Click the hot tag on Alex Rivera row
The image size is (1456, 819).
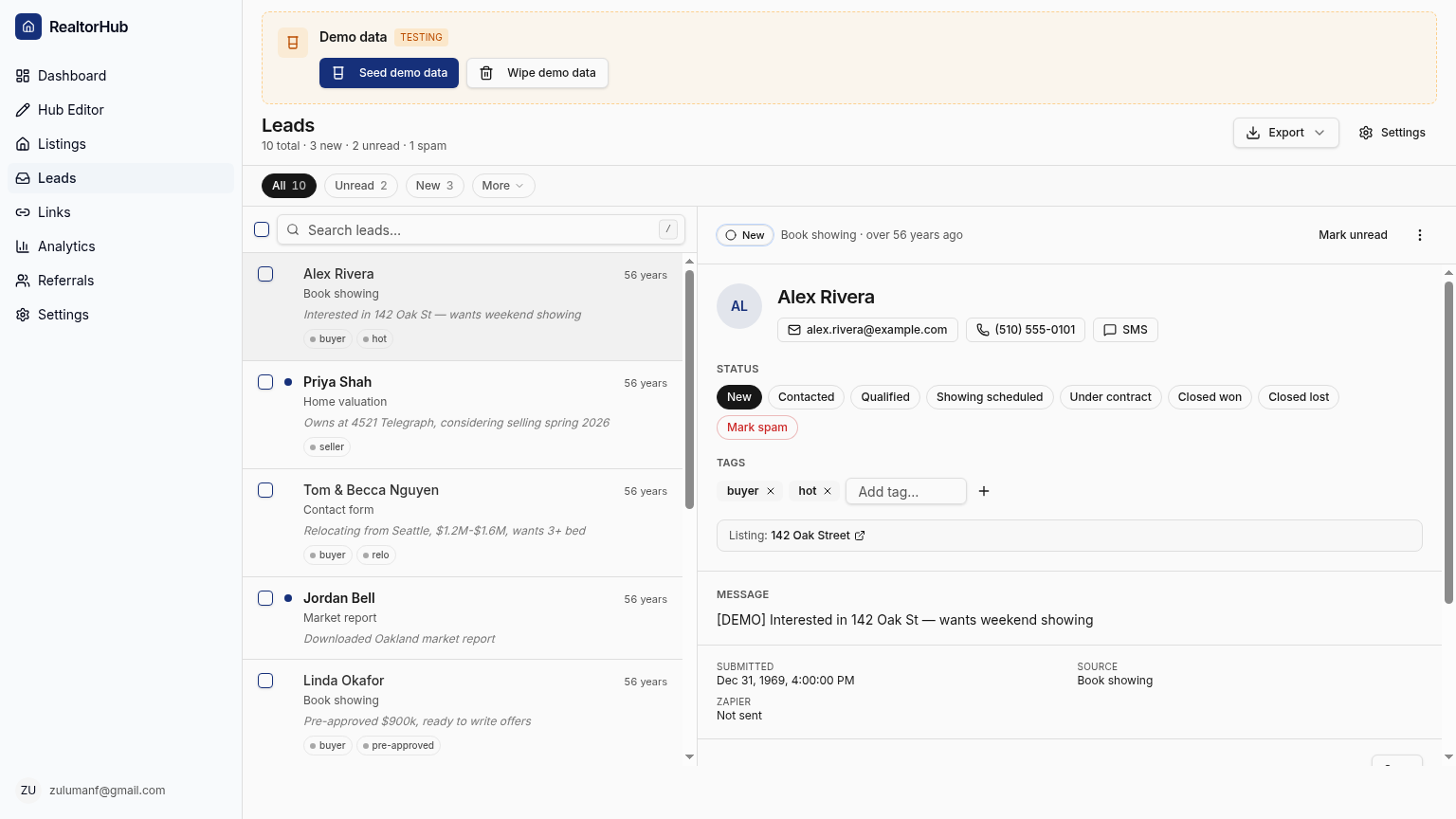pyautogui.click(x=374, y=338)
